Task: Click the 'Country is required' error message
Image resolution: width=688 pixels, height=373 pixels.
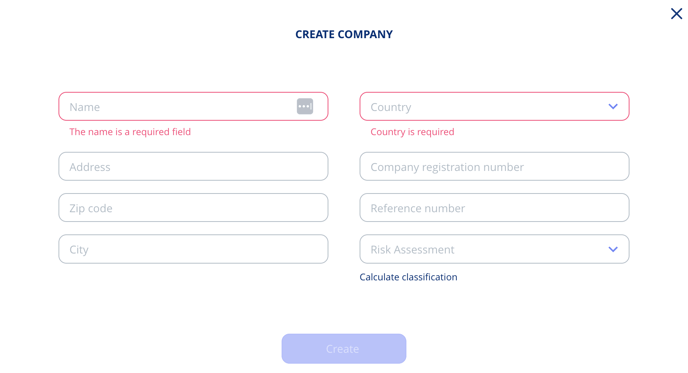Action: point(412,132)
